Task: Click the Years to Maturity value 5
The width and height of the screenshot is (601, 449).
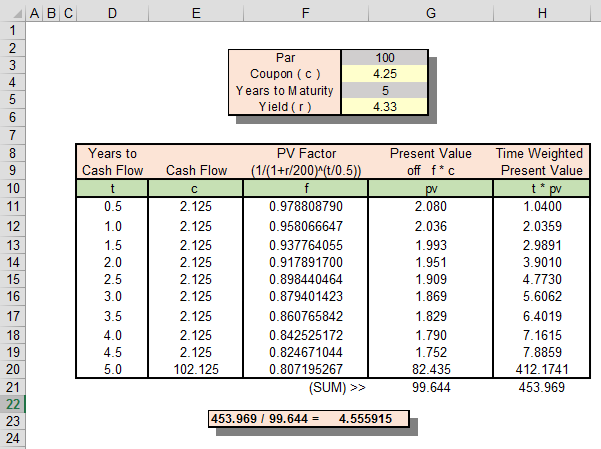Action: [385, 90]
